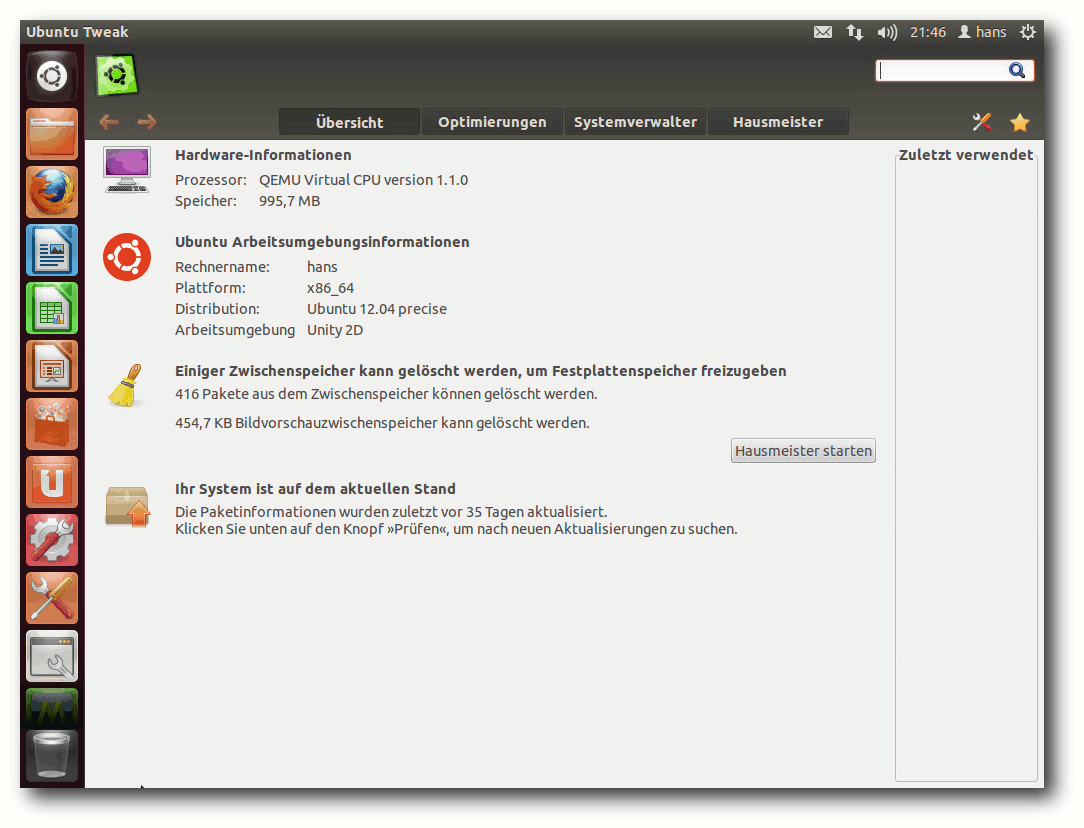Screen dimensions: 1084x828
Task: Go forward with the right arrow
Action: pos(147,122)
